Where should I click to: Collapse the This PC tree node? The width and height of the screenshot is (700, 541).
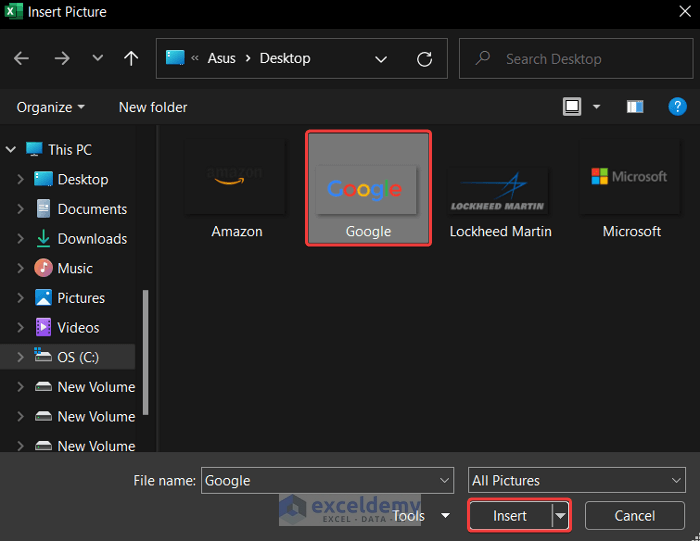11,150
